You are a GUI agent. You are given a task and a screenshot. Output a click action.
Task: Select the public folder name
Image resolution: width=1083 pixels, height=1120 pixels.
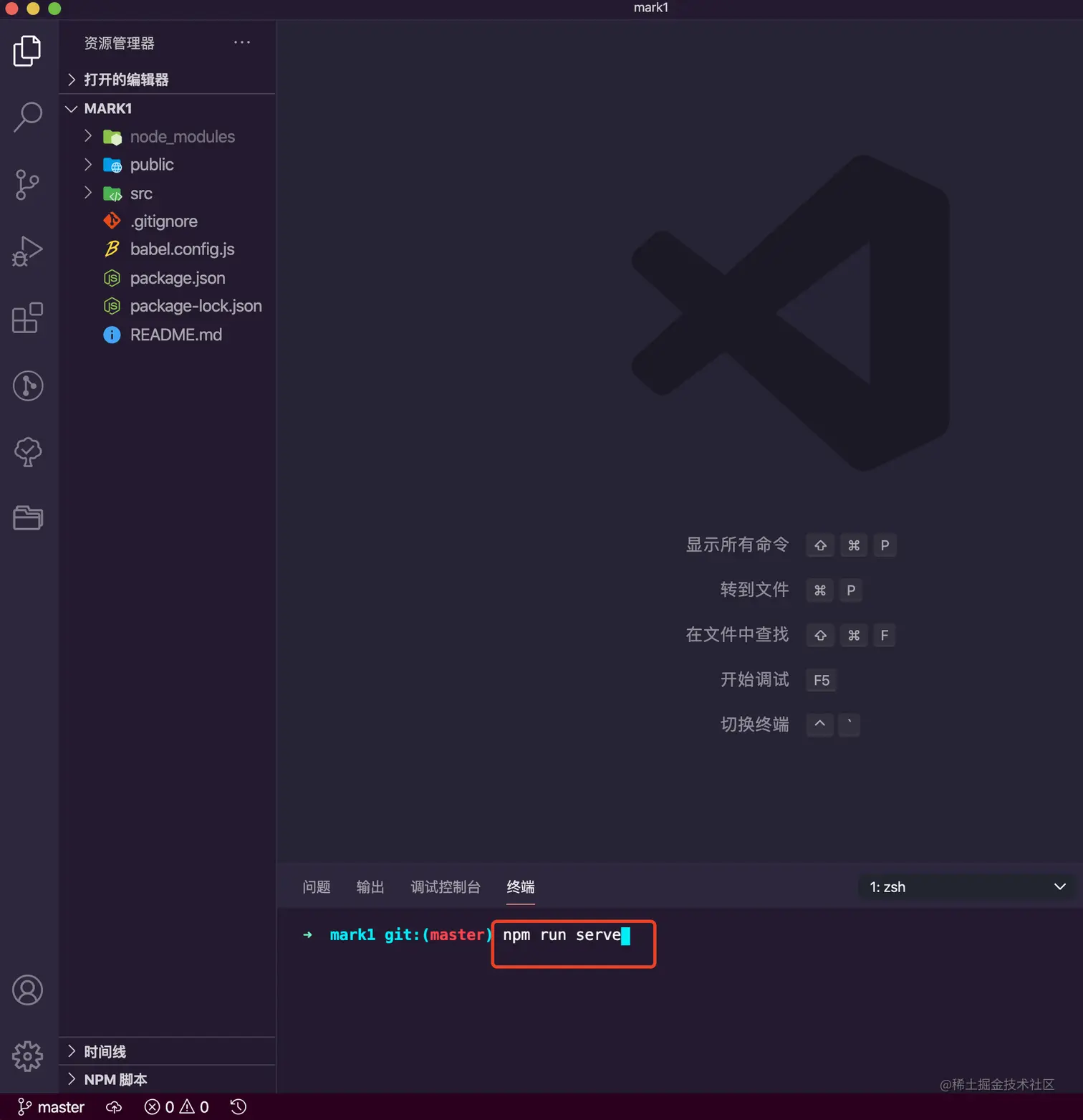click(x=152, y=165)
